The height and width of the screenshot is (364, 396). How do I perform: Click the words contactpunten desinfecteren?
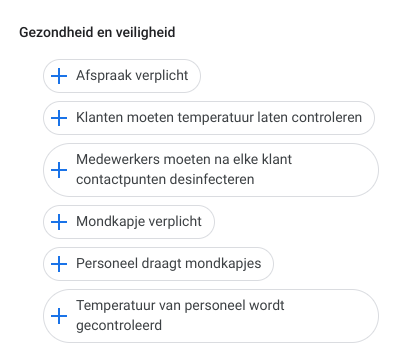click(165, 179)
